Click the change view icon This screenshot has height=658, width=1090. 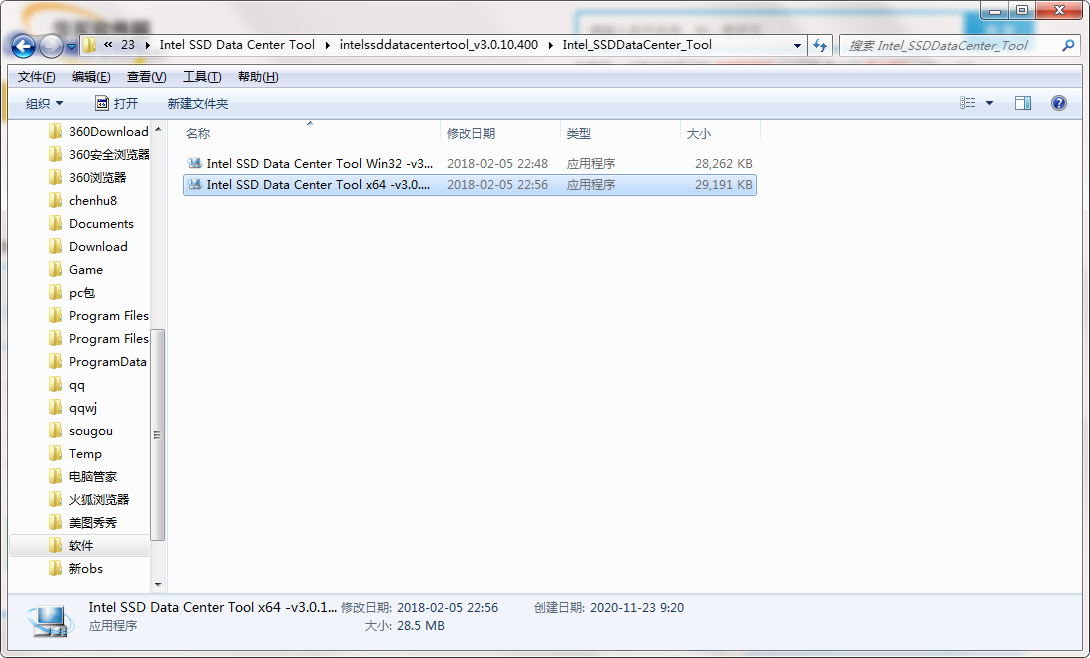click(x=967, y=103)
